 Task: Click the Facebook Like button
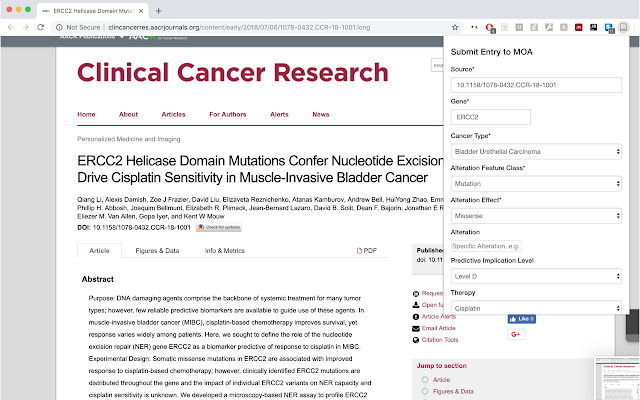click(521, 318)
